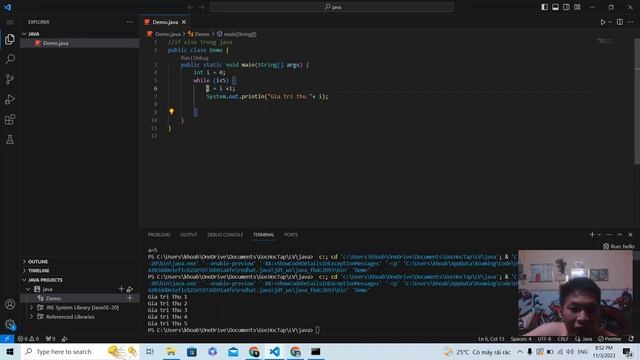Viewport: 640px width, 360px height.
Task: Switch to the PORTS tab
Action: [x=291, y=235]
